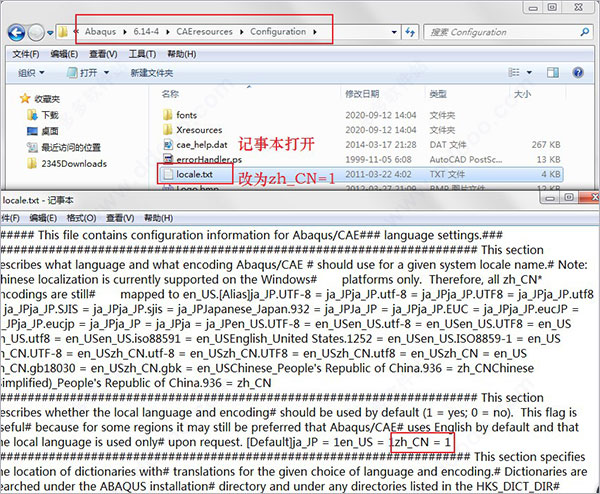Expand the arrow after CAEresources breadcrumb
Screen dimensions: 600x494
[x=241, y=32]
